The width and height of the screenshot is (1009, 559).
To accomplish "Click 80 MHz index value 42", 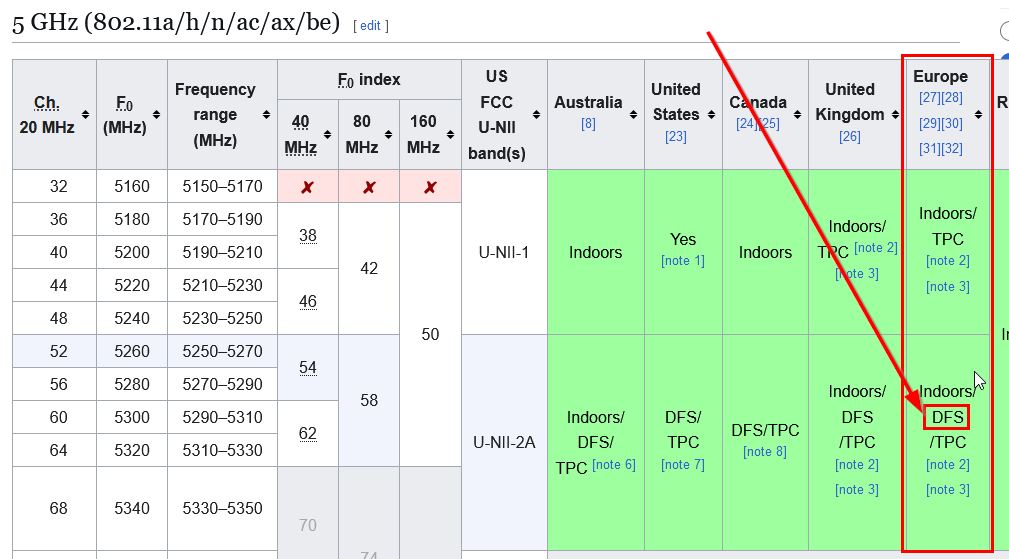I will 369,269.
